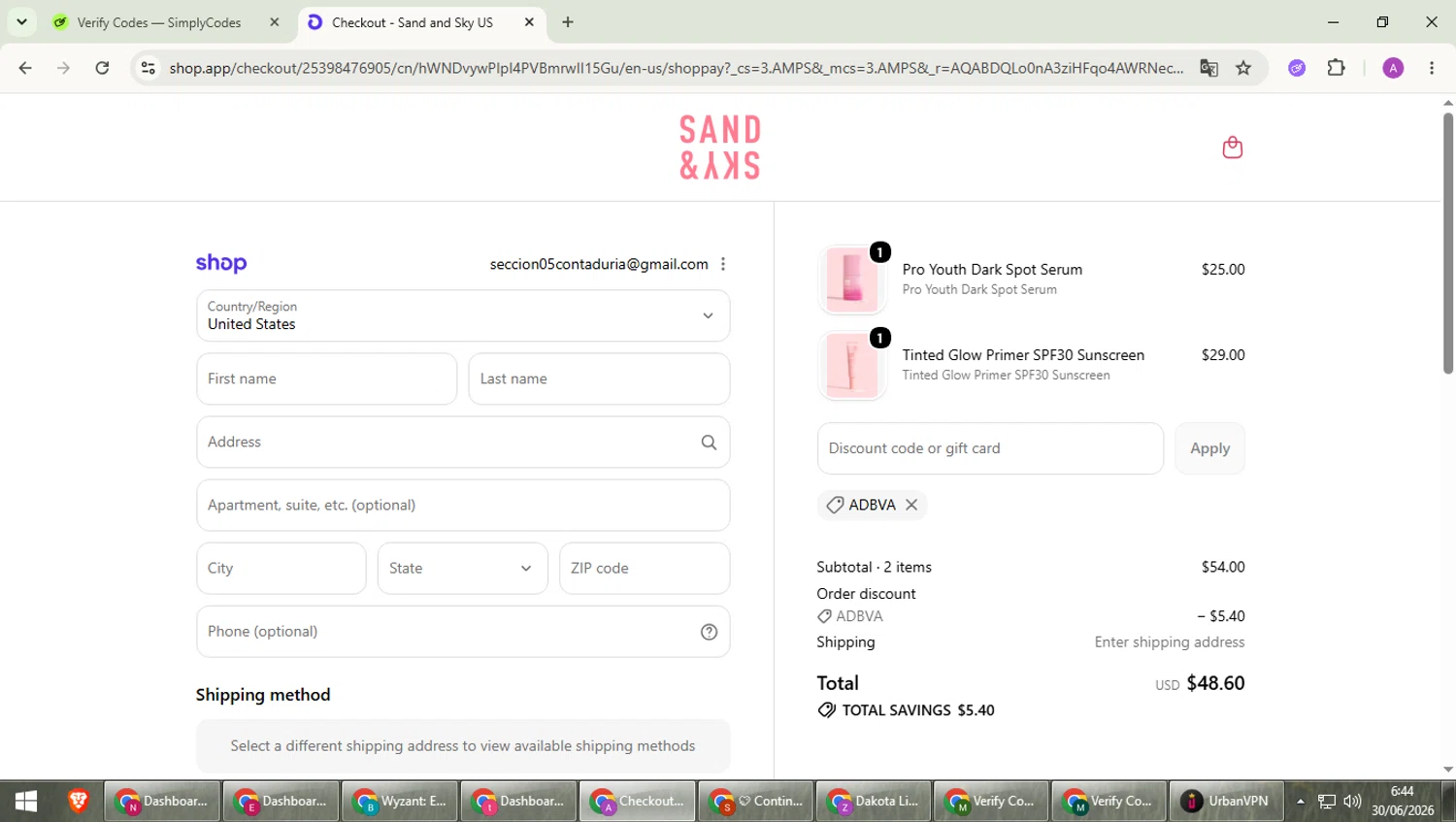Viewport: 1456px width, 822px height.
Task: Bookmark this page with the star
Action: click(x=1243, y=68)
